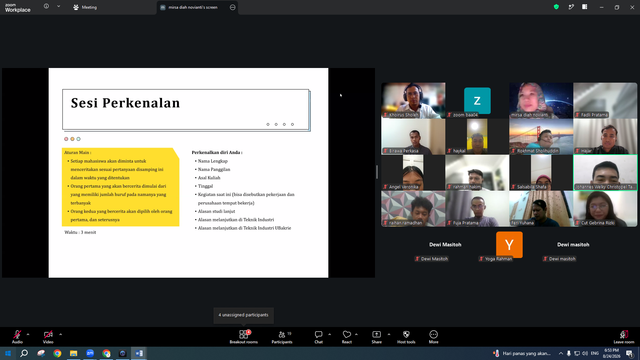The image size is (640, 360).
Task: Open the video options arrow next to Video
Action: (x=60, y=334)
